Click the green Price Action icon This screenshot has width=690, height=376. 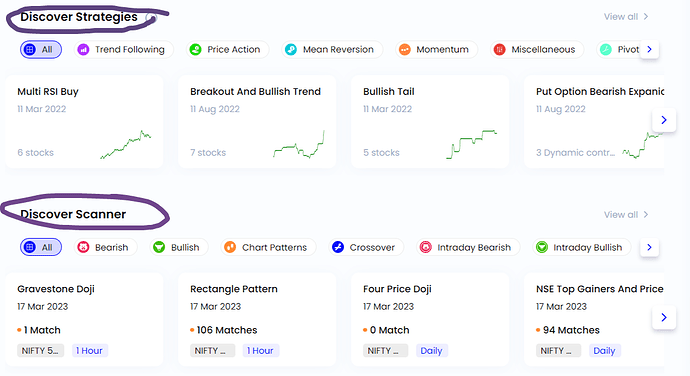click(195, 50)
